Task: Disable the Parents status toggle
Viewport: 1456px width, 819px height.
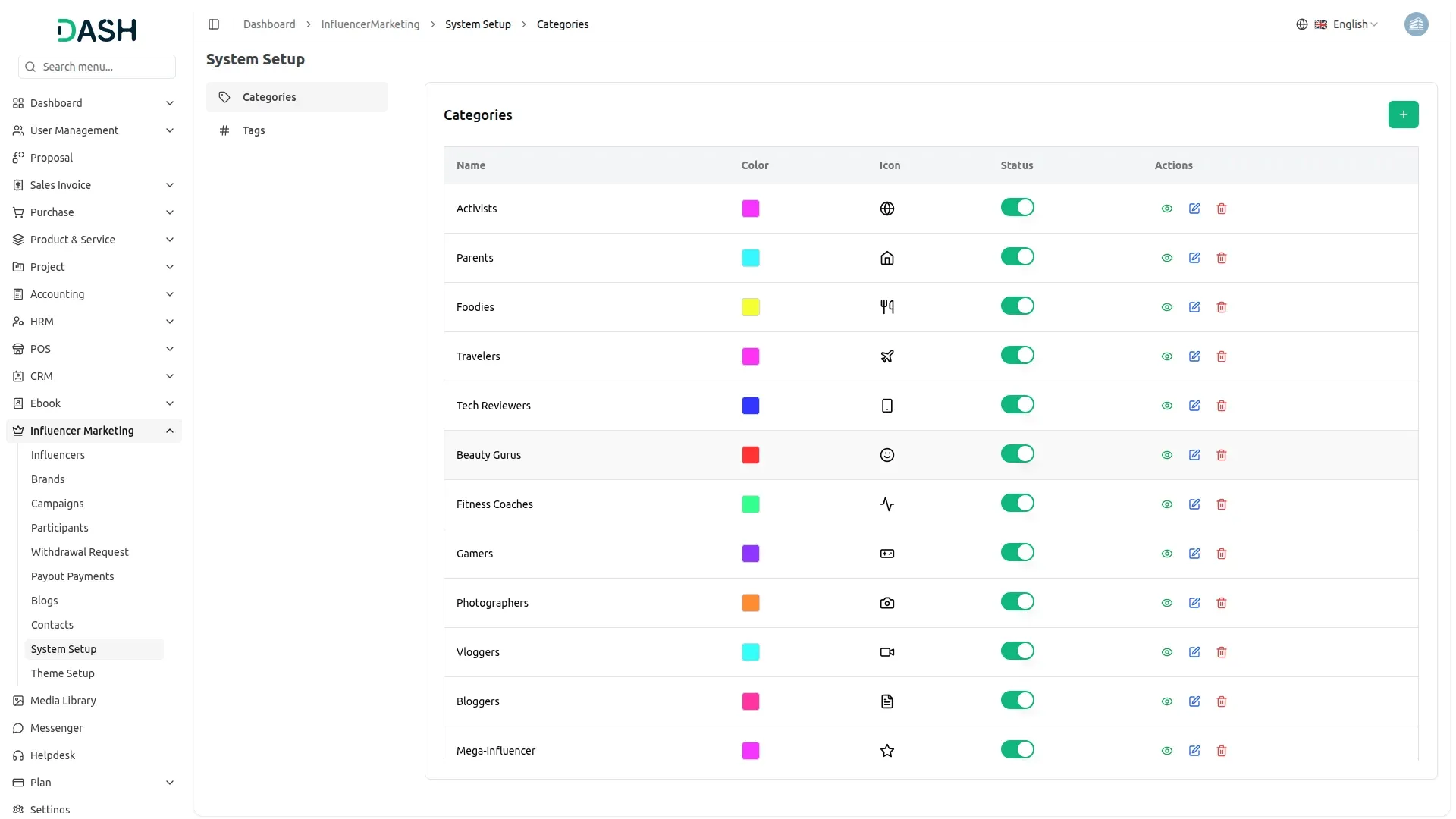Action: [1017, 257]
